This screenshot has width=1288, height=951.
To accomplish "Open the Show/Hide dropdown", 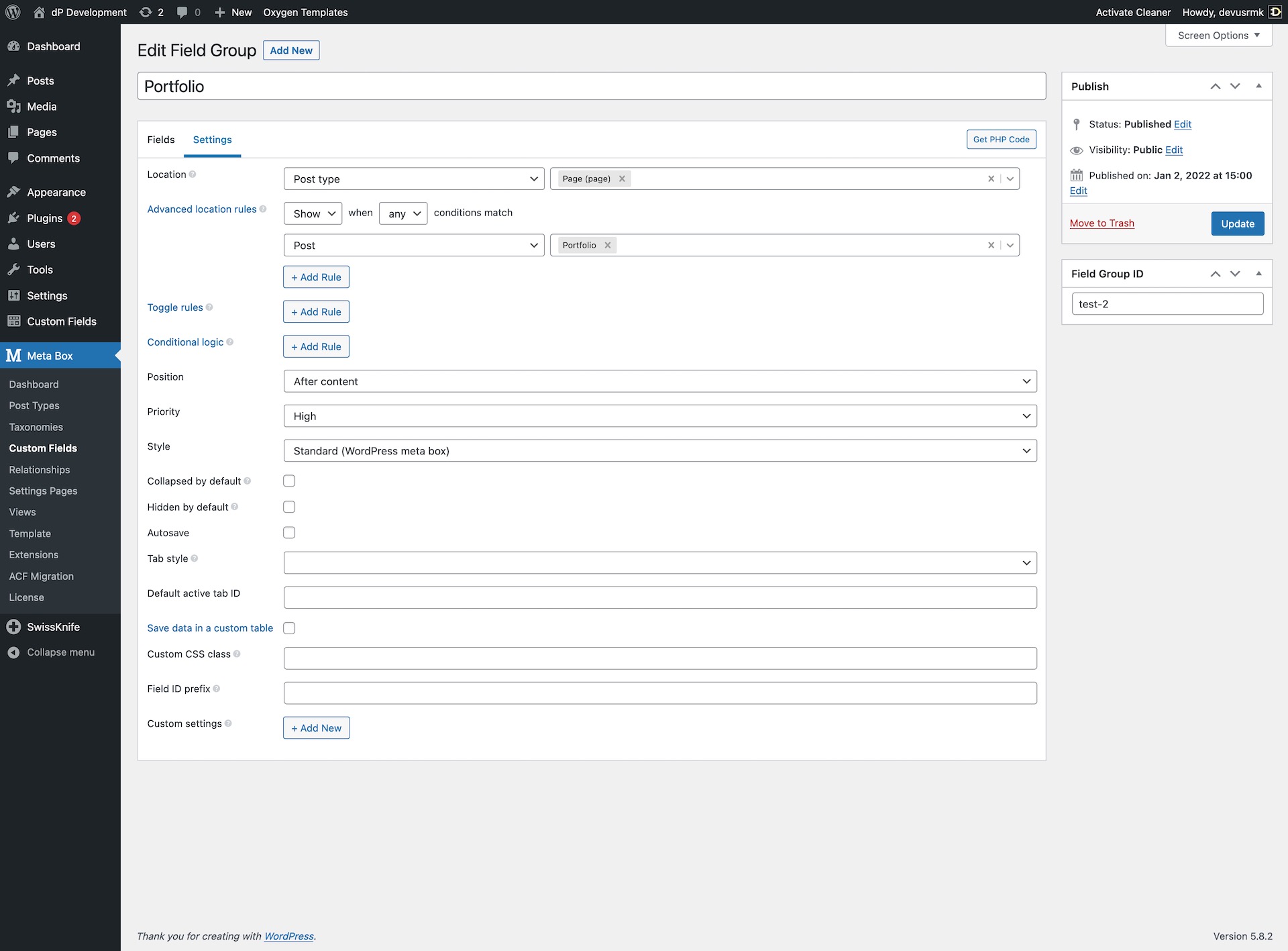I will (x=313, y=213).
